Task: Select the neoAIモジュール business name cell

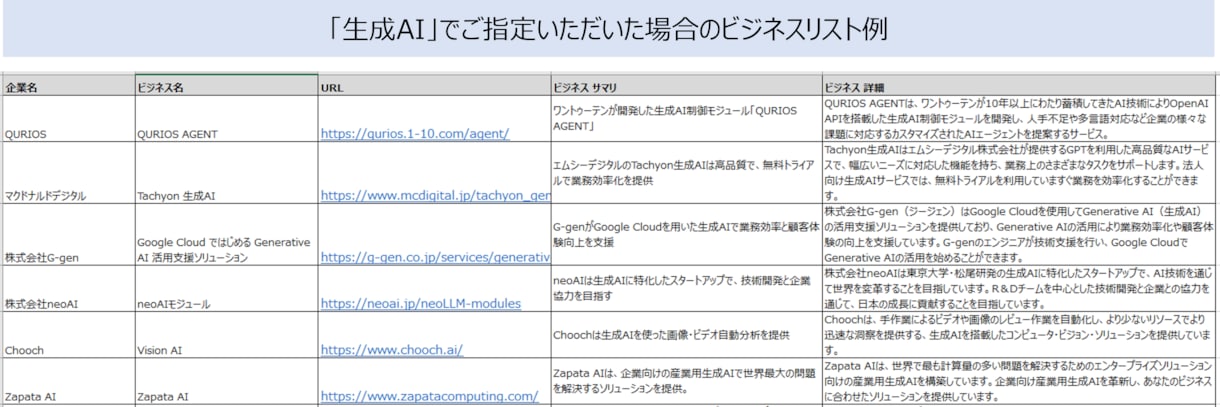Action: [226, 289]
